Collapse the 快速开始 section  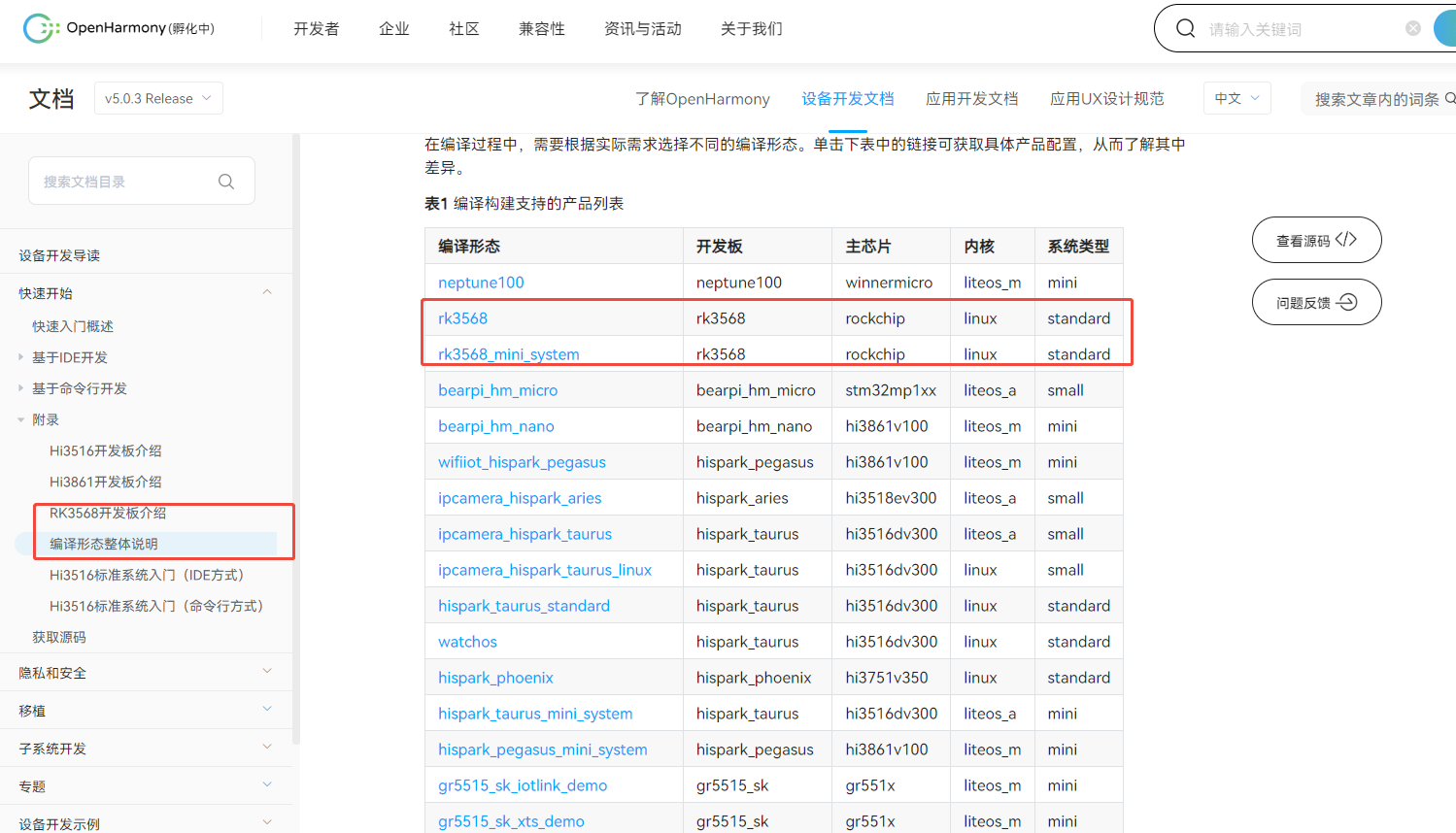(x=267, y=292)
